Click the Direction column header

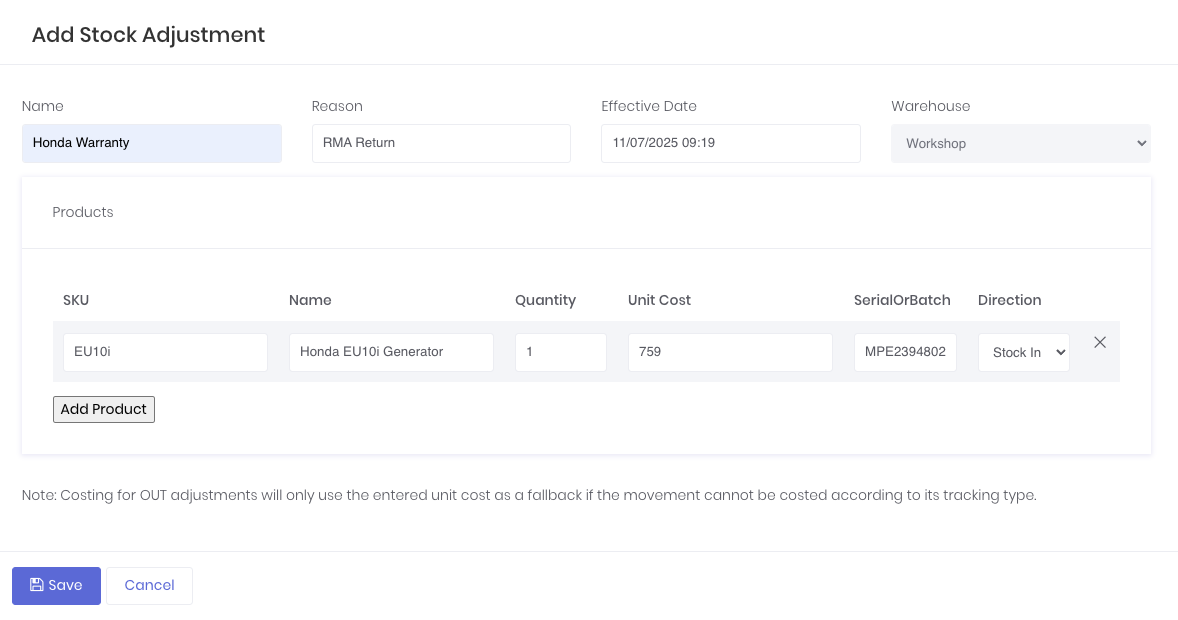1009,300
